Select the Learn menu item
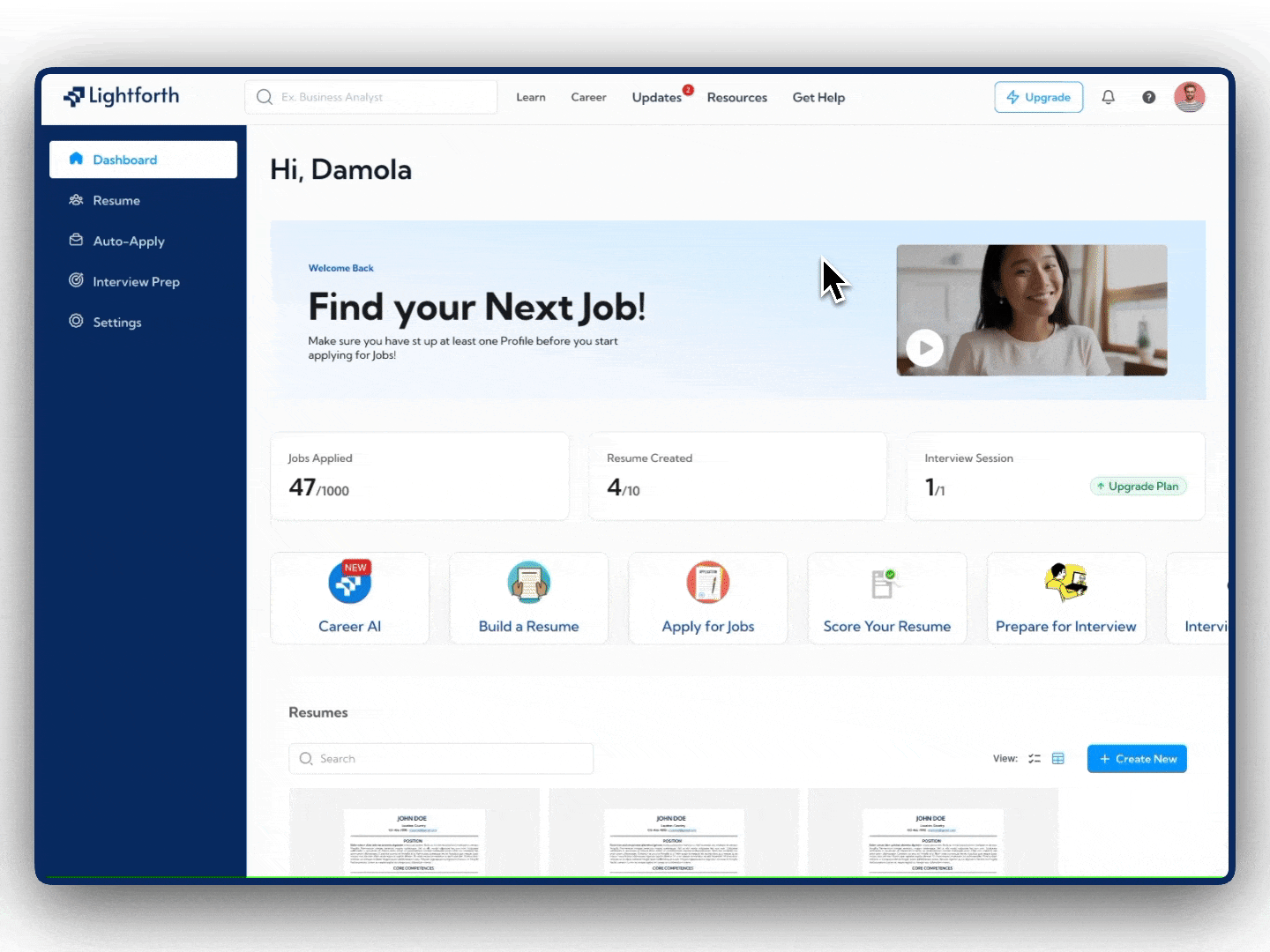The height and width of the screenshot is (952, 1270). (530, 98)
